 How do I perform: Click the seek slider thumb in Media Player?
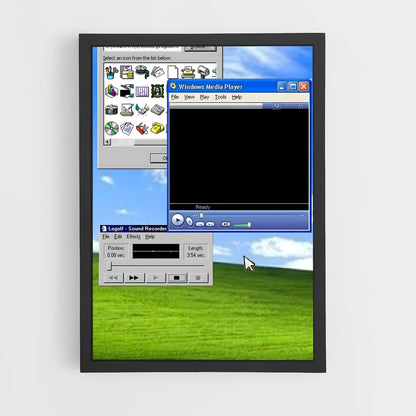pyautogui.click(x=201, y=216)
